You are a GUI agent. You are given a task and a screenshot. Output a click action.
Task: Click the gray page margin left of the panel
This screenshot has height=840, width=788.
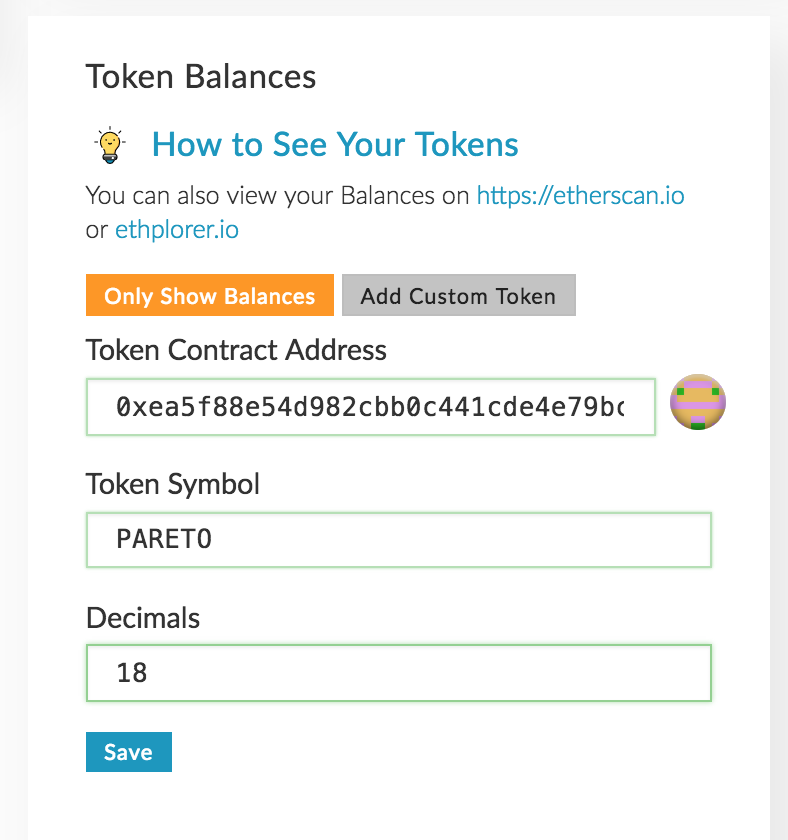click(x=13, y=400)
